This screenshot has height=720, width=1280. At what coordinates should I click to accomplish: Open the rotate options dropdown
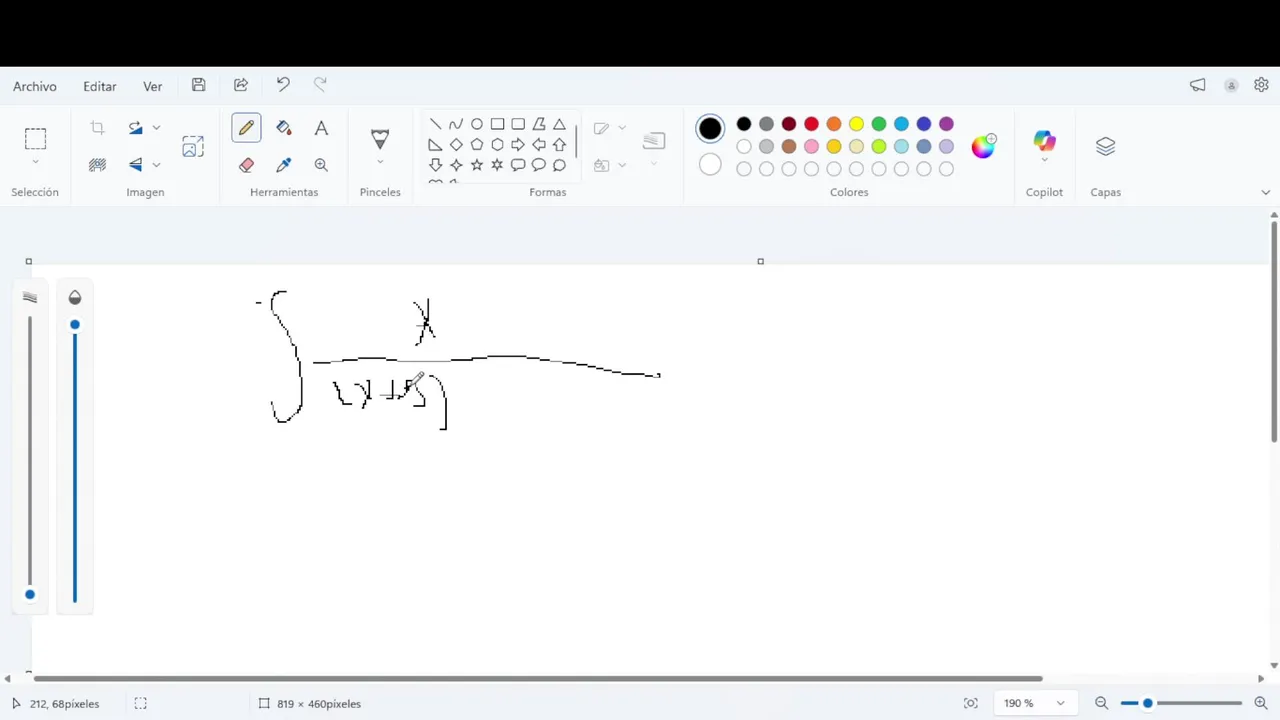[x=156, y=128]
